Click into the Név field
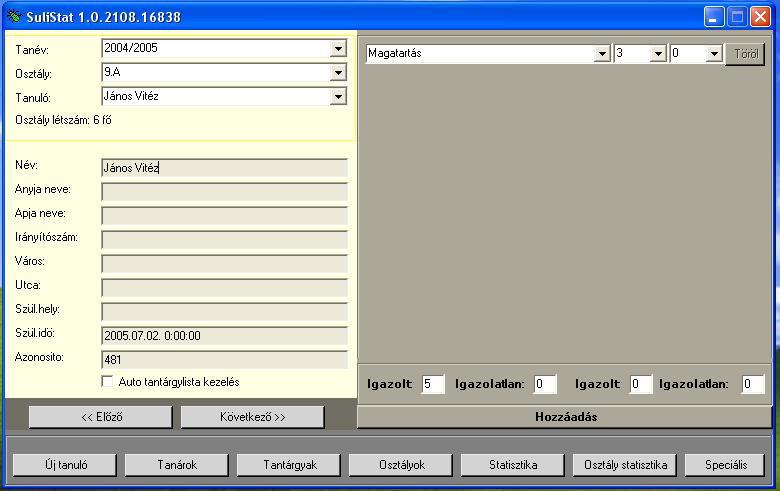This screenshot has height=491, width=780. pyautogui.click(x=224, y=168)
